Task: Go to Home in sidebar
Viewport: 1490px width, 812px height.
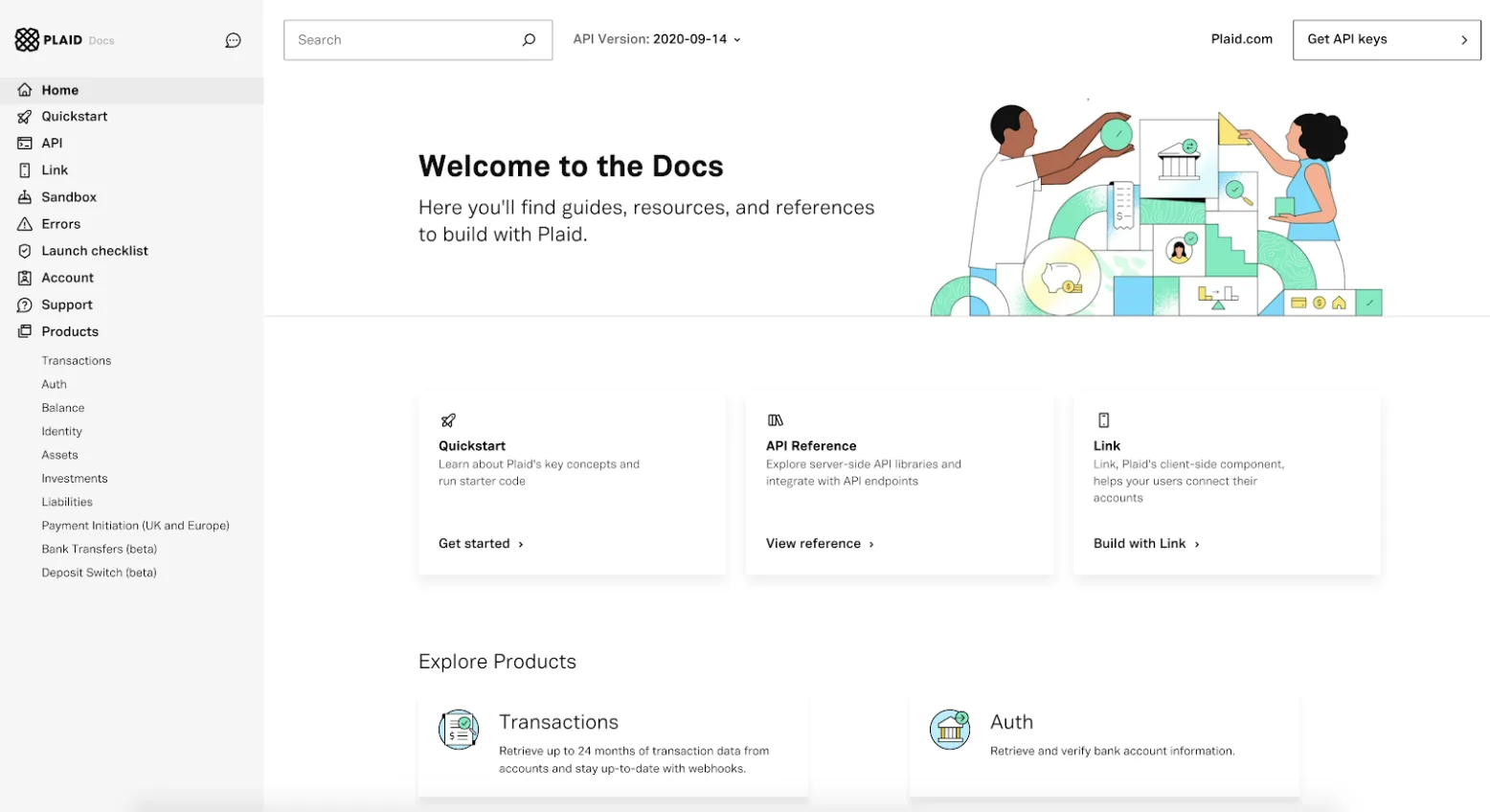Action: tap(132, 90)
